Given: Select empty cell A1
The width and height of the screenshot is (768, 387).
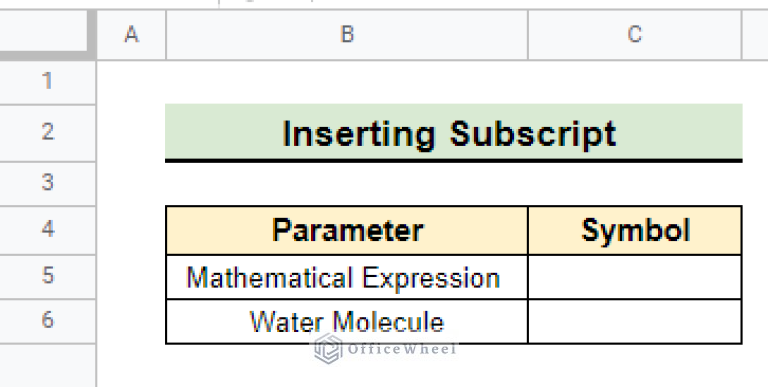Looking at the screenshot, I should coord(131,82).
